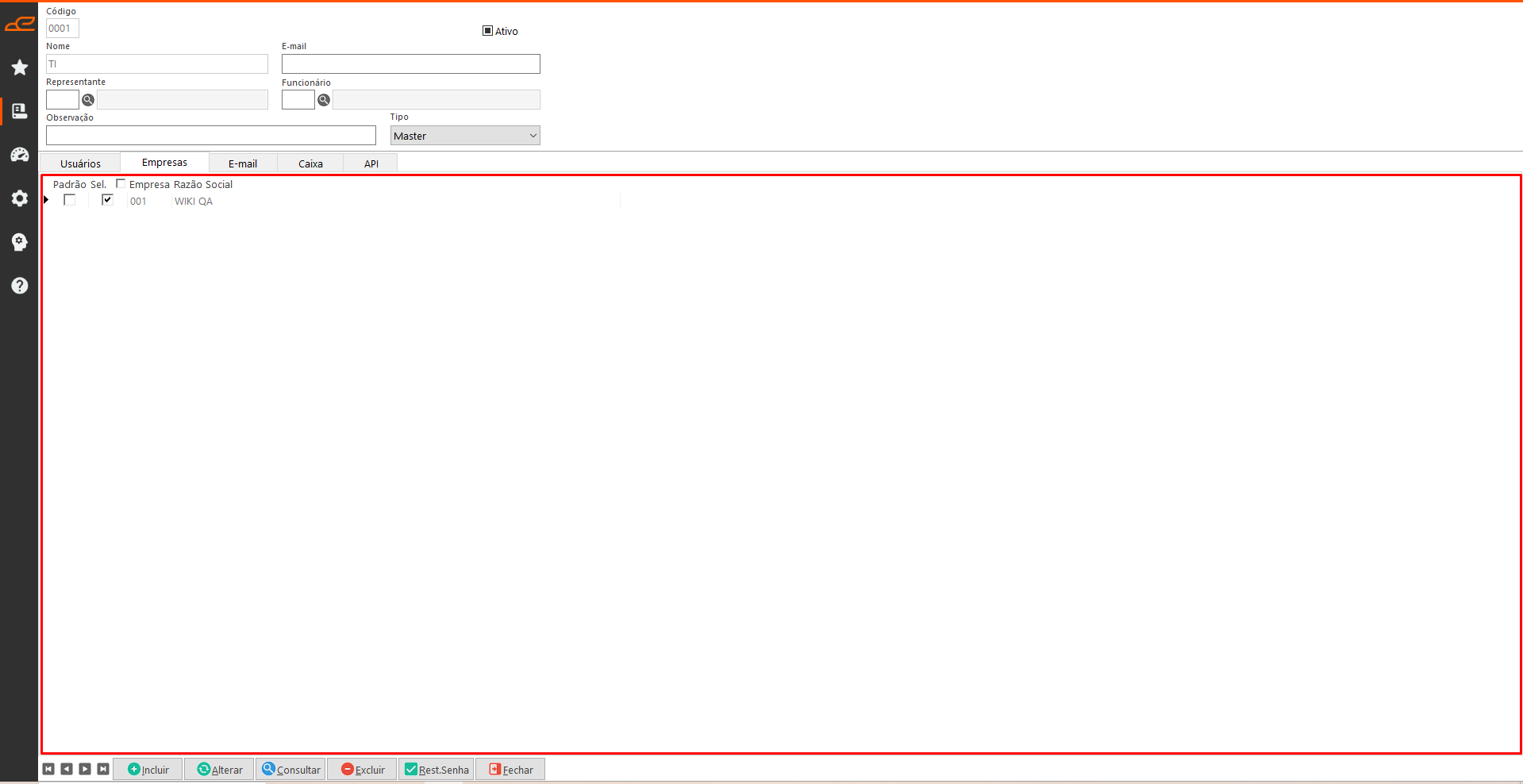Check Padrão box for WIKI QA row
This screenshot has width=1523, height=784.
coord(70,200)
